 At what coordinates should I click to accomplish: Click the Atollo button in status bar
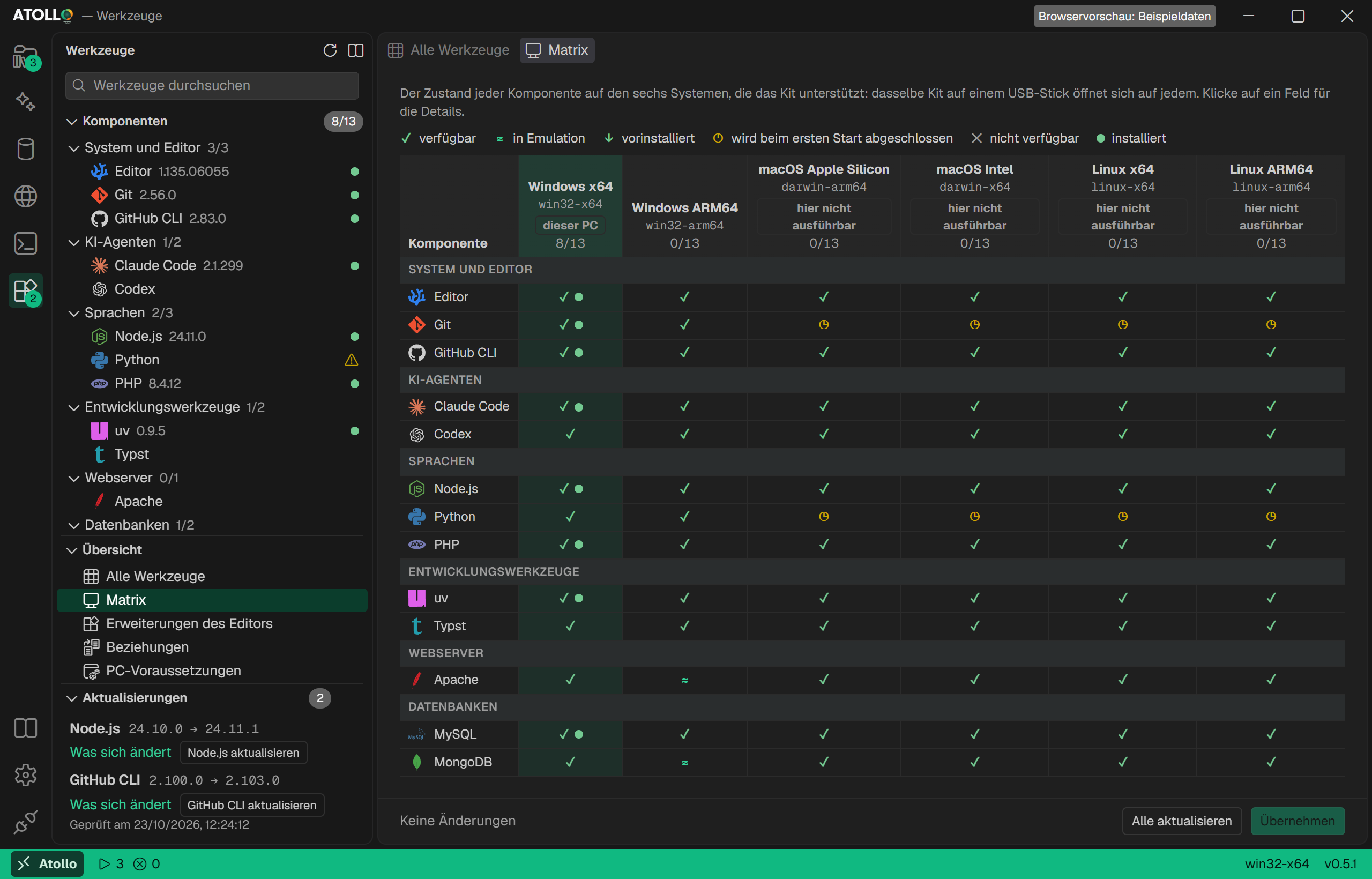47,863
